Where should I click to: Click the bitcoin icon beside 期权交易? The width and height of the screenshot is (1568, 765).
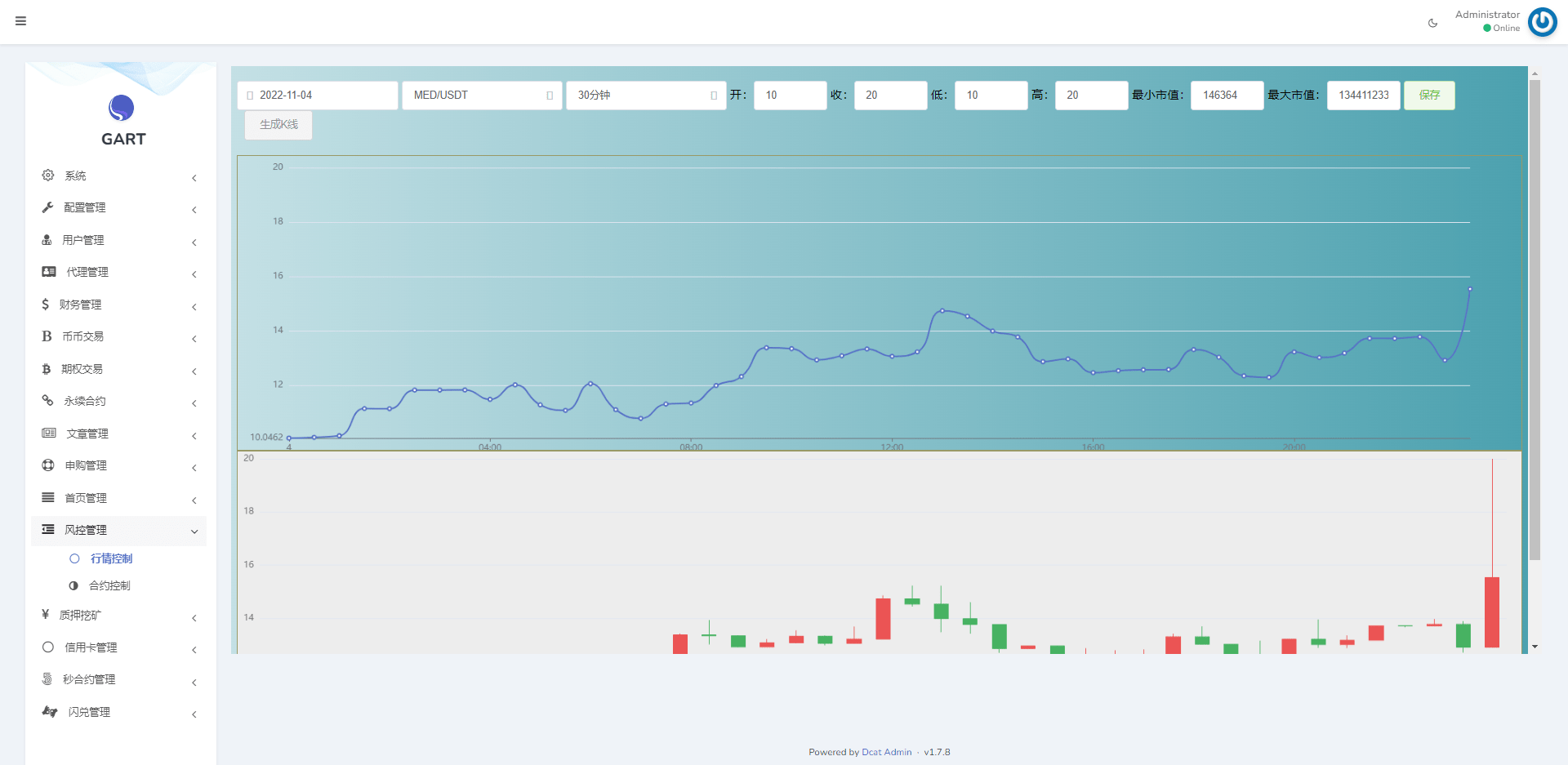point(46,369)
